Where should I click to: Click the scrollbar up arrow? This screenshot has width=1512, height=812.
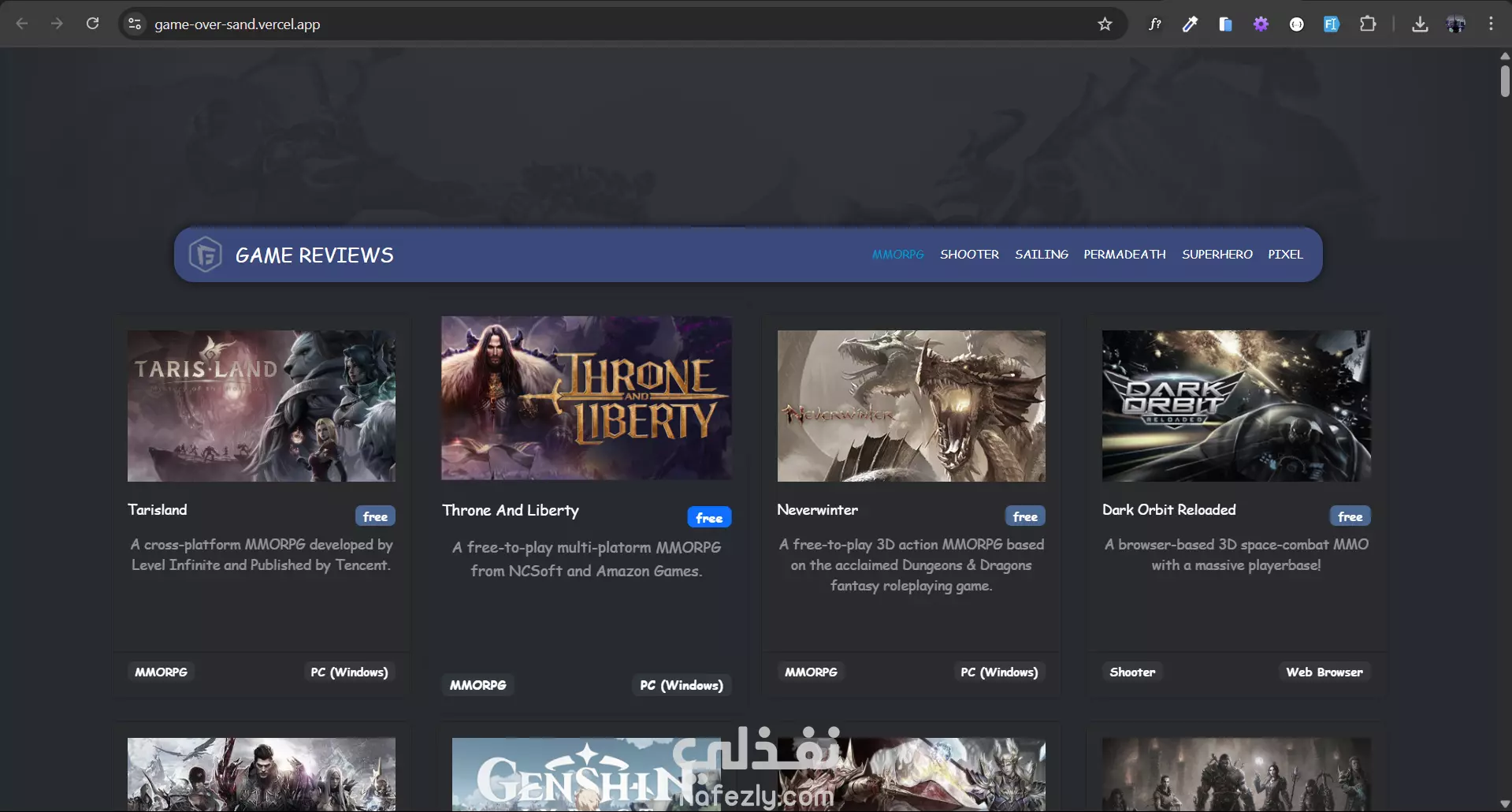click(x=1505, y=55)
